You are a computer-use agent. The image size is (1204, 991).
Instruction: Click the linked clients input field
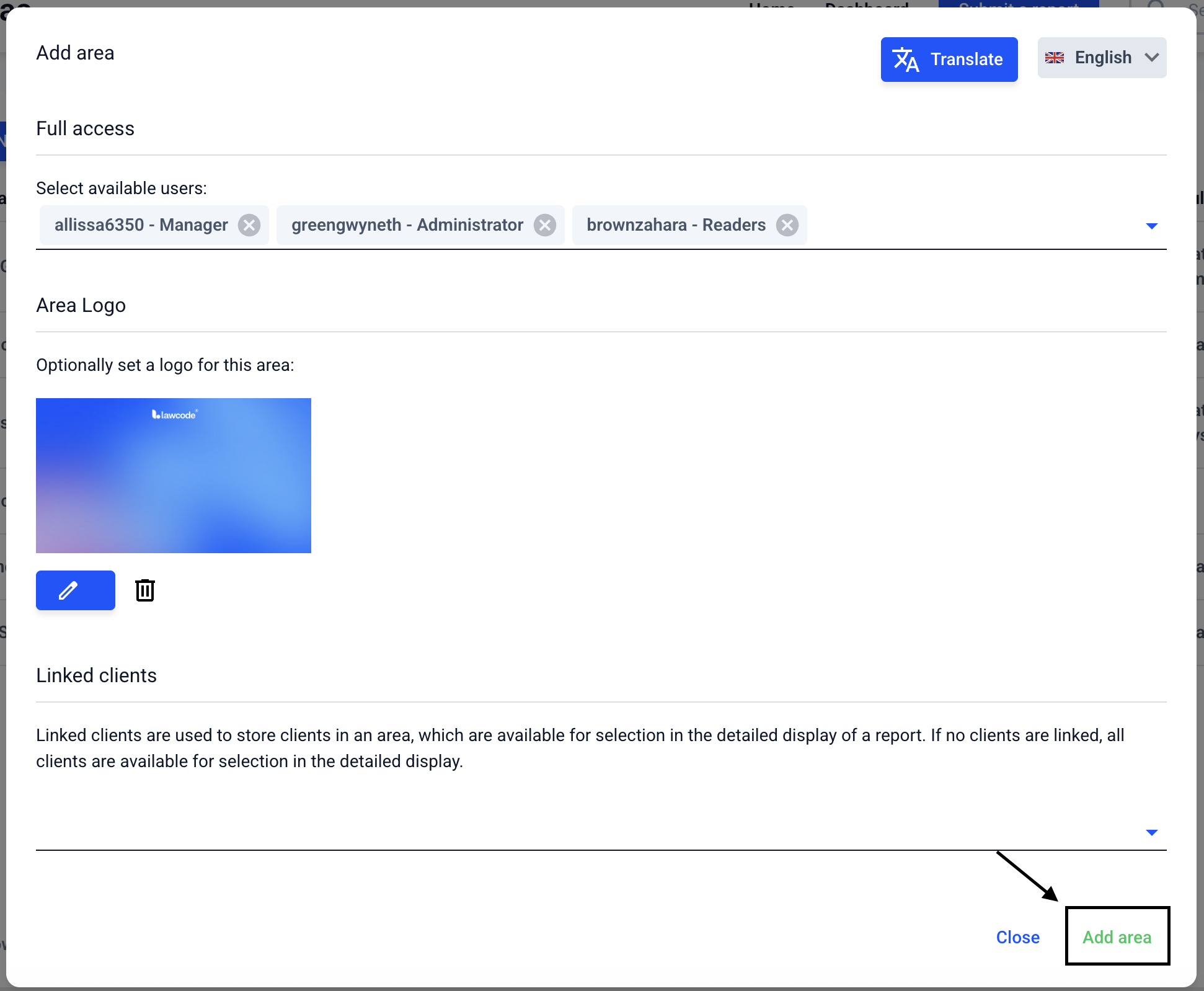click(x=558, y=831)
